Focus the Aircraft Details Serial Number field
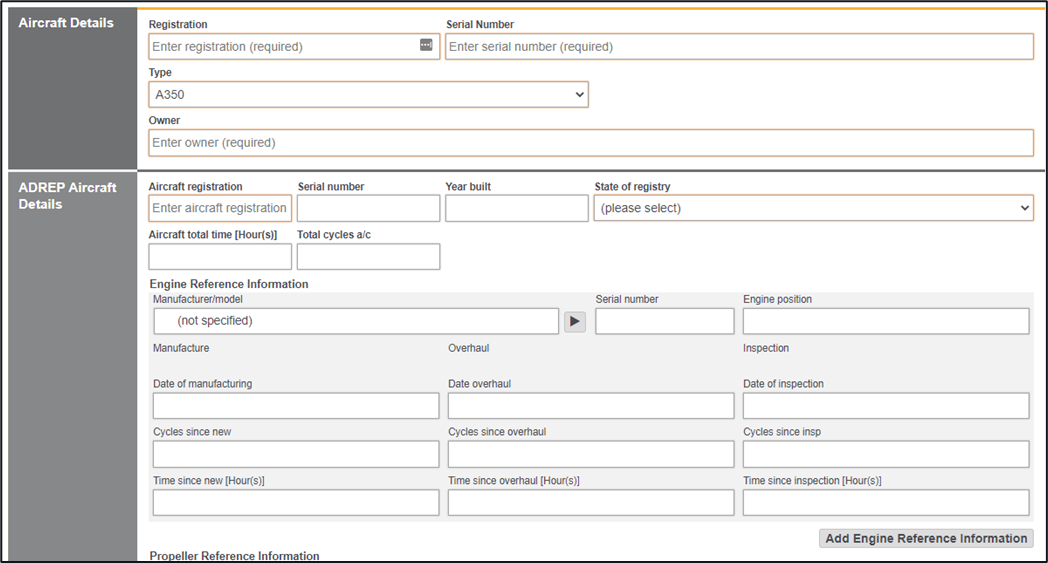The image size is (1048, 563). click(x=739, y=47)
